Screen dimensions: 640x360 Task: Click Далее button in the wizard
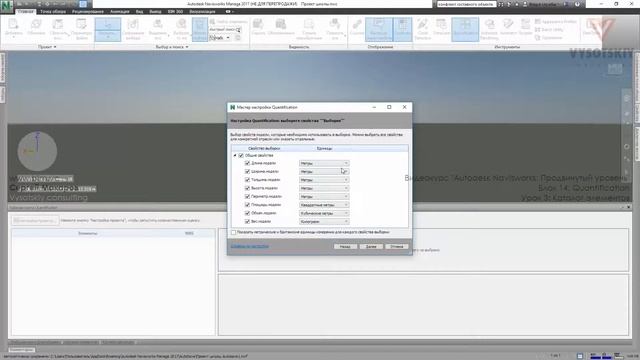coord(371,247)
